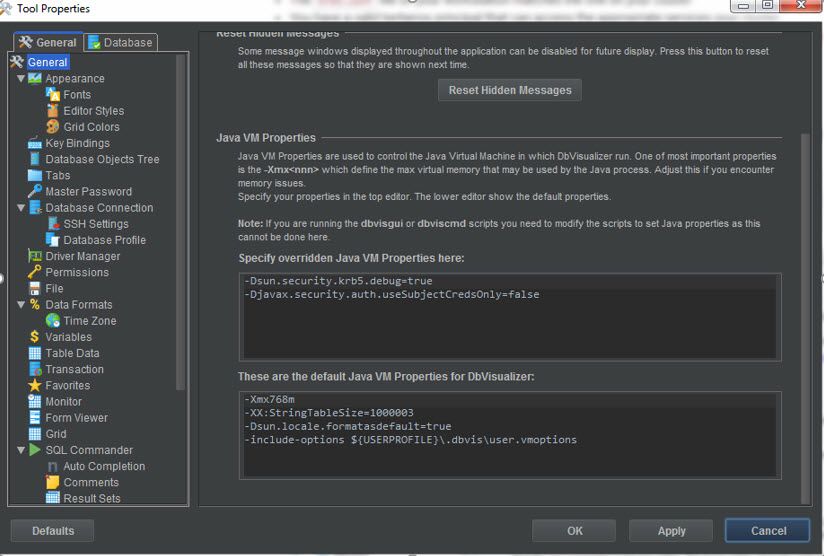Click the Favorites star icon
This screenshot has width=824, height=556.
point(35,385)
